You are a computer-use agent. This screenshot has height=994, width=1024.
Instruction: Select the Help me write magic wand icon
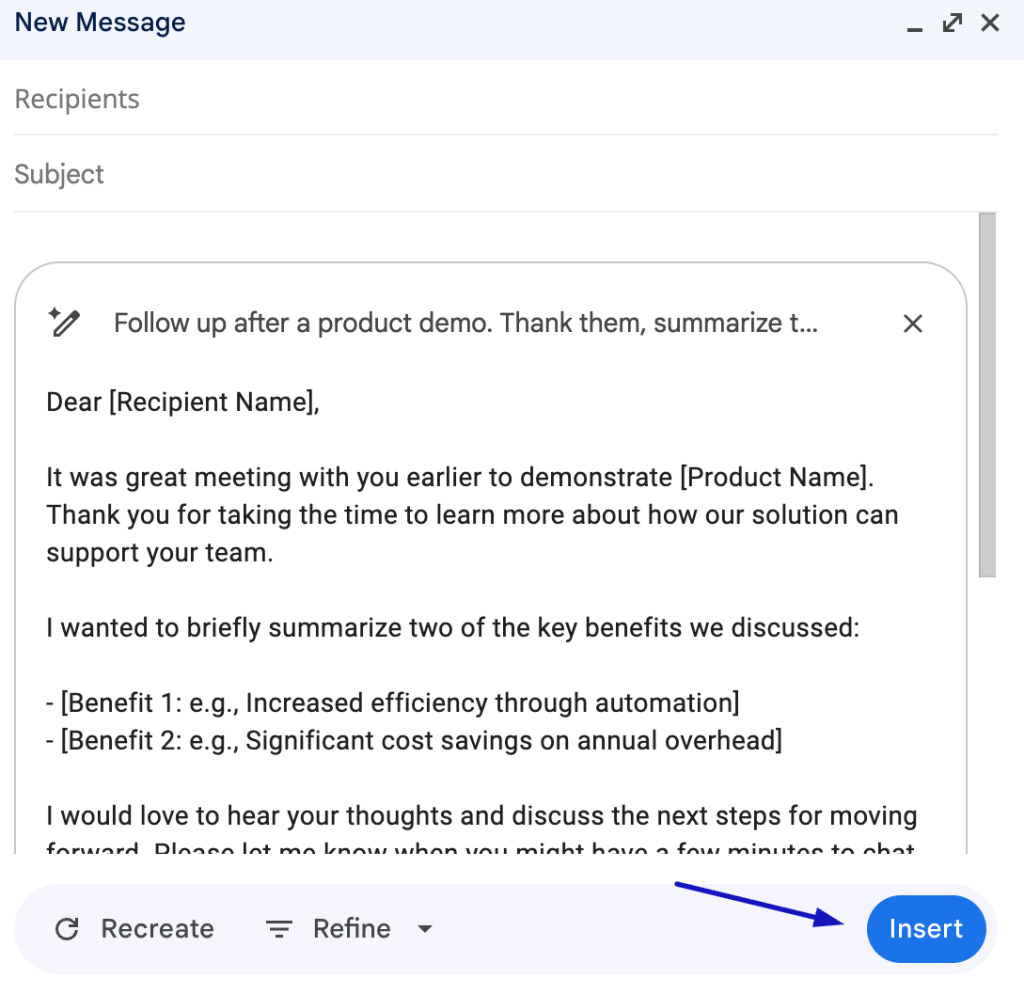click(x=65, y=322)
